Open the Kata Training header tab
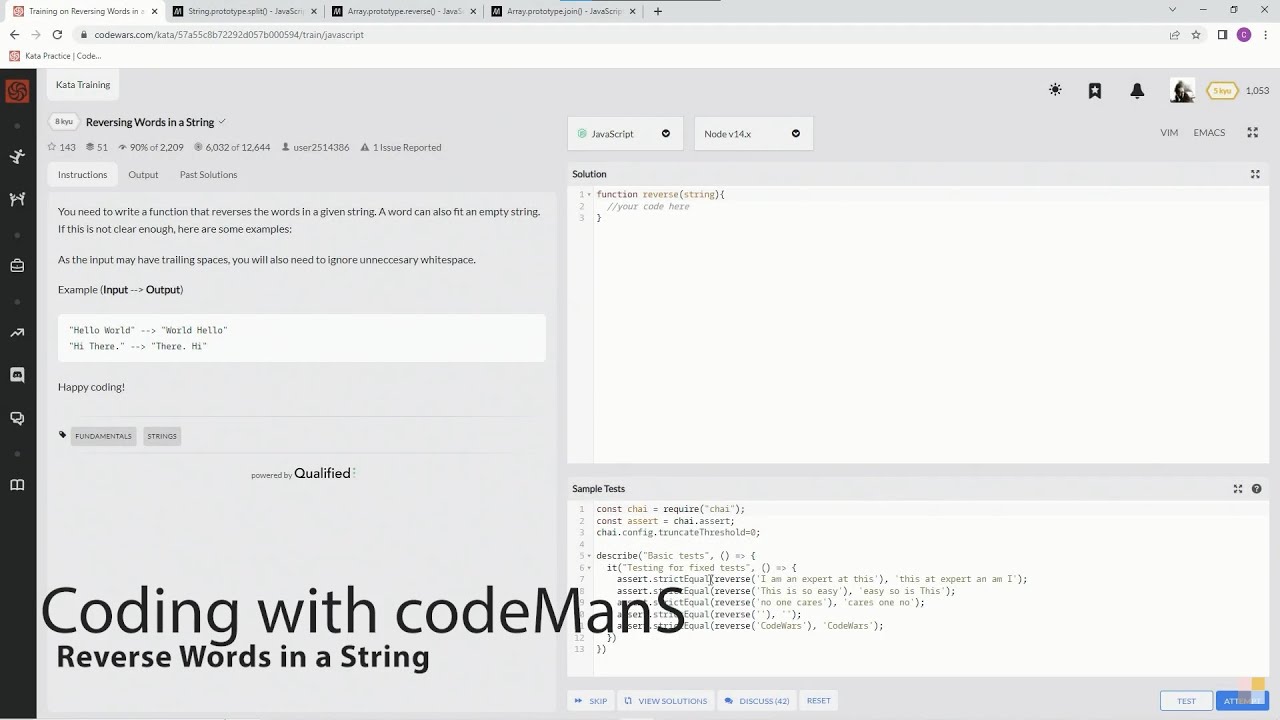Viewport: 1280px width, 720px height. [83, 85]
